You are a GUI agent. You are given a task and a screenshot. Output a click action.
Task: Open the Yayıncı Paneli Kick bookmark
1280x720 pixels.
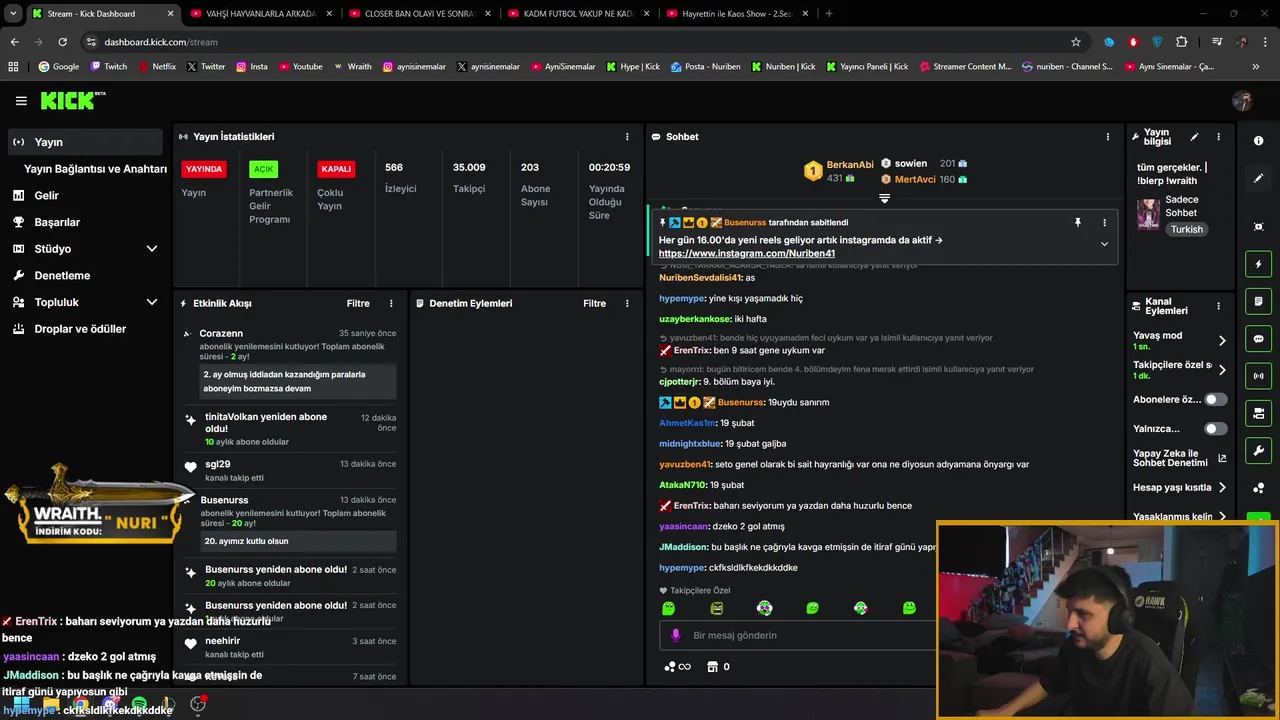click(x=867, y=67)
